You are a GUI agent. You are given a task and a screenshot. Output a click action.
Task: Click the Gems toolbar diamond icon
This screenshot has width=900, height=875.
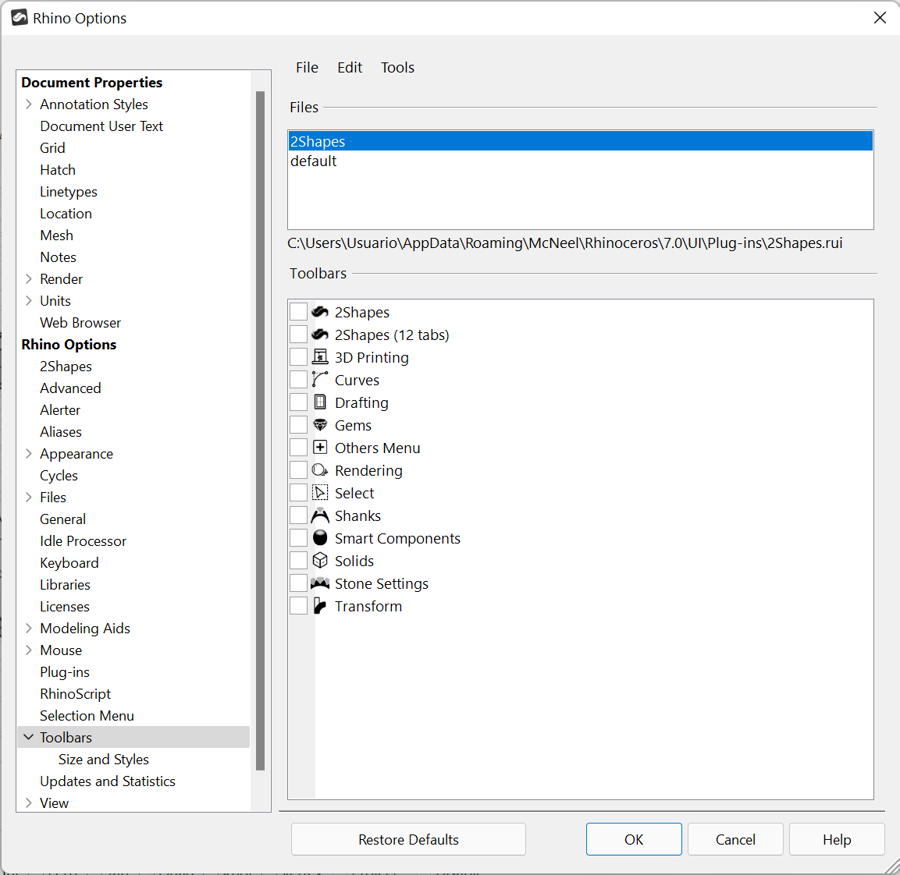pos(320,425)
